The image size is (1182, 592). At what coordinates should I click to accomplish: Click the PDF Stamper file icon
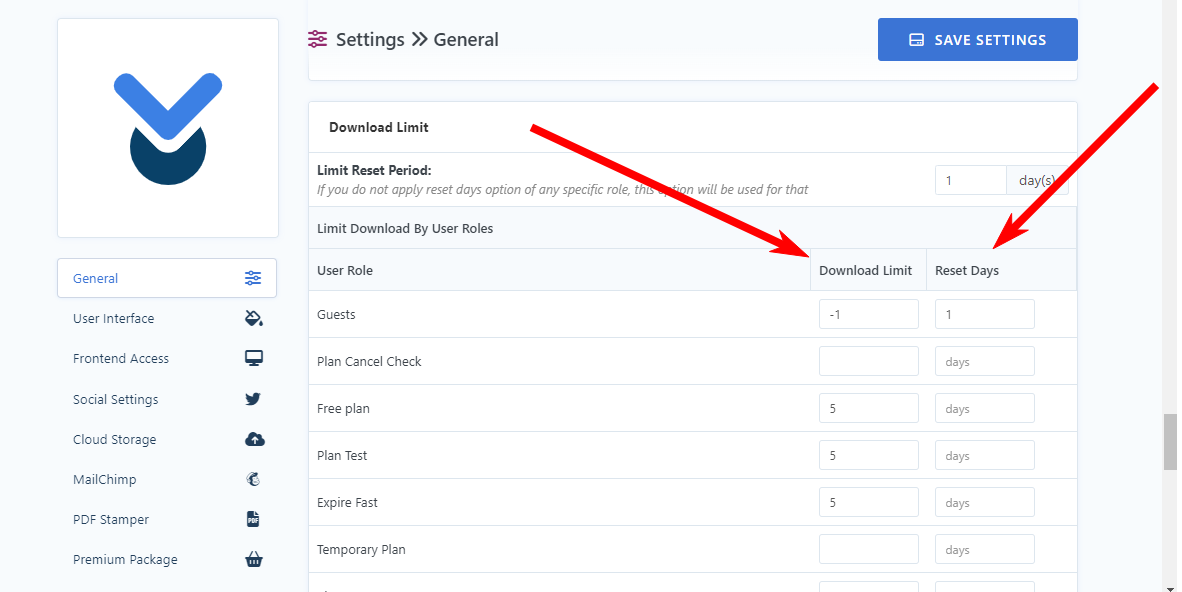253,519
